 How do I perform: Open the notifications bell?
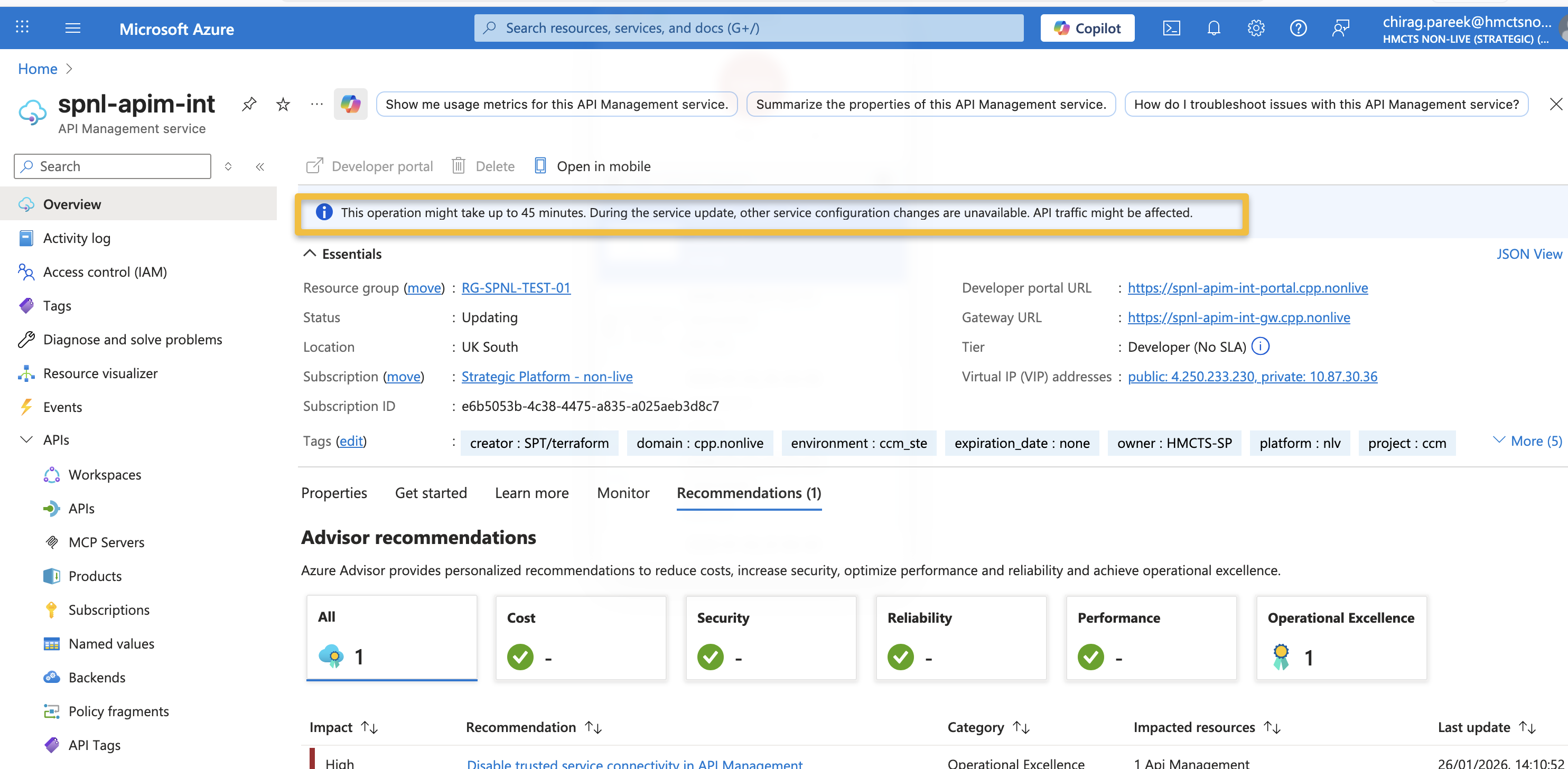tap(1214, 28)
